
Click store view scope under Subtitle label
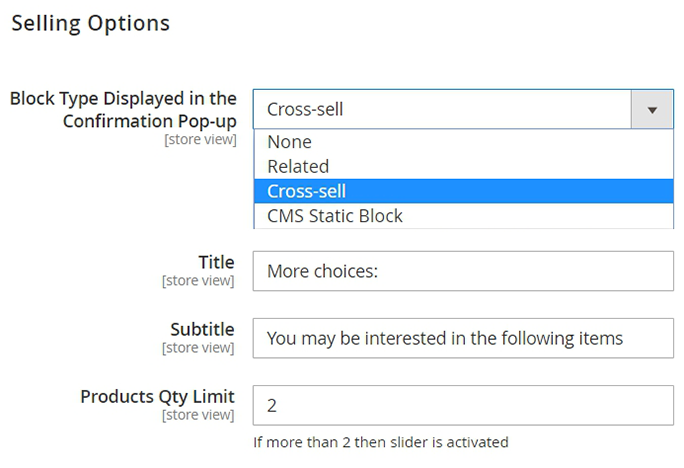point(198,348)
